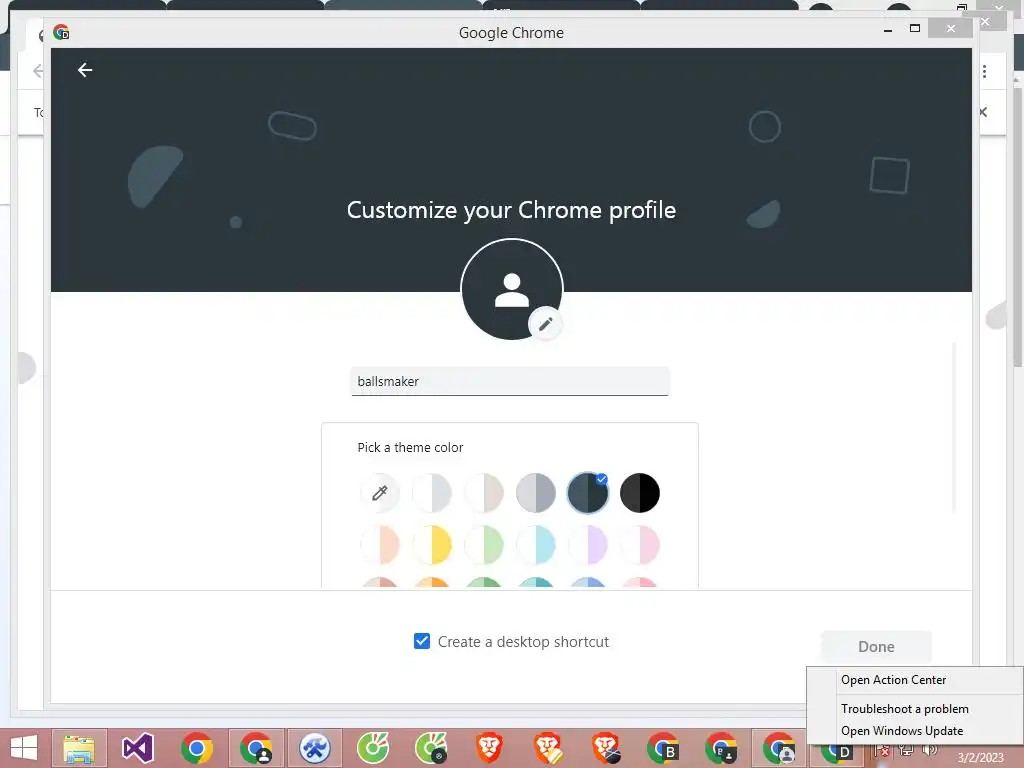Click the system tray network icon
The width and height of the screenshot is (1024, 768).
906,750
